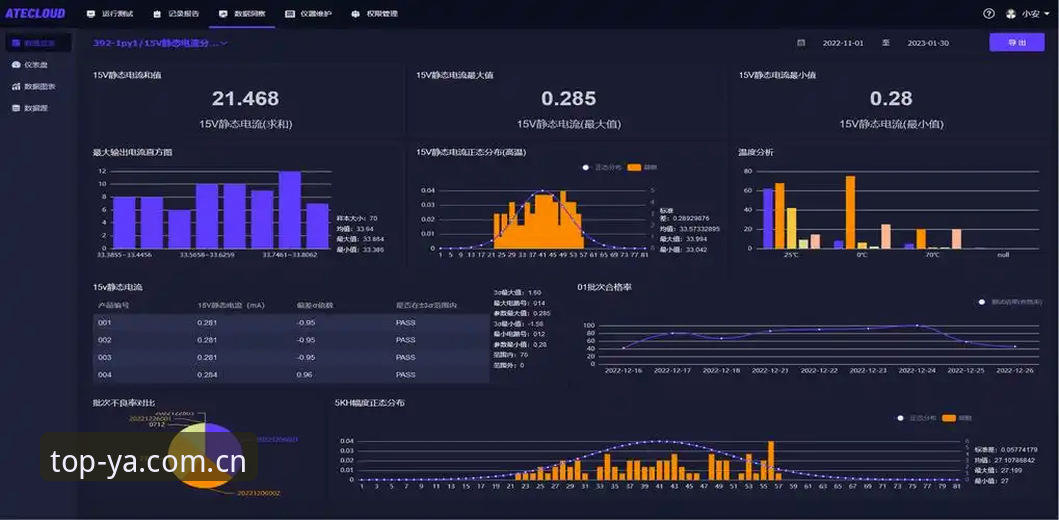
Task: Click the help question-mark icon
Action: coord(989,14)
